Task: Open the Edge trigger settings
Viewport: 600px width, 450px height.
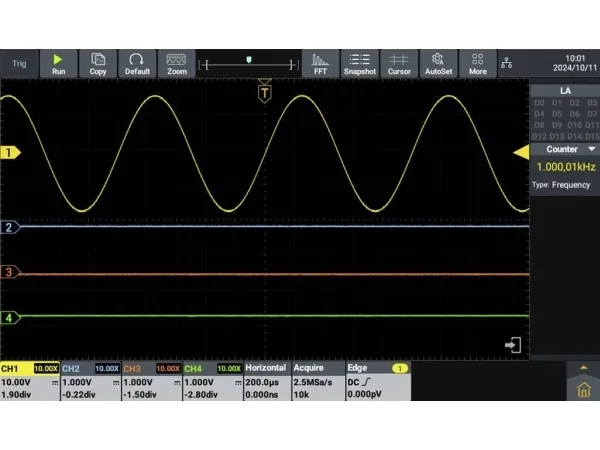Action: (x=378, y=382)
